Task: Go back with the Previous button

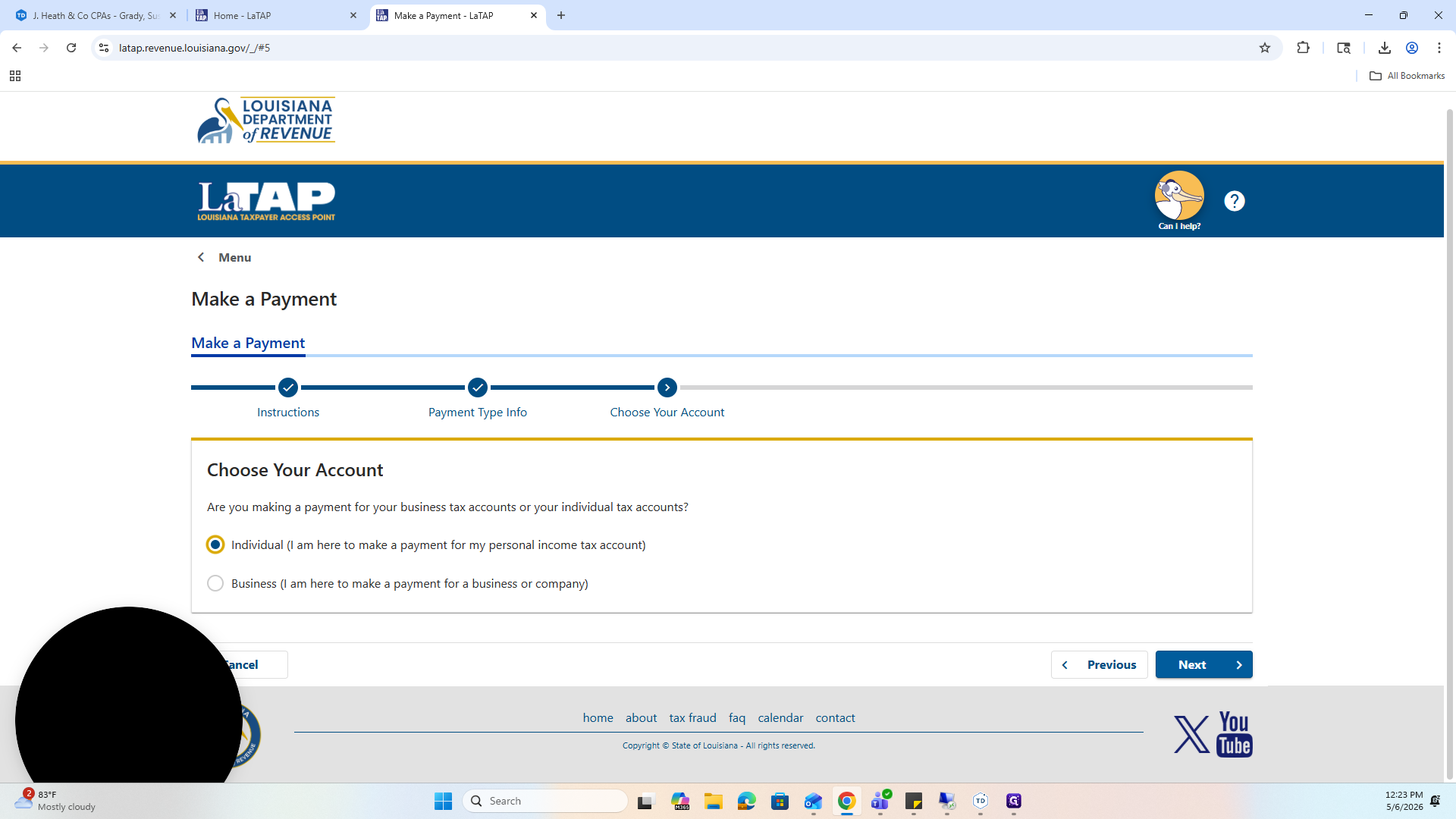Action: pyautogui.click(x=1099, y=664)
